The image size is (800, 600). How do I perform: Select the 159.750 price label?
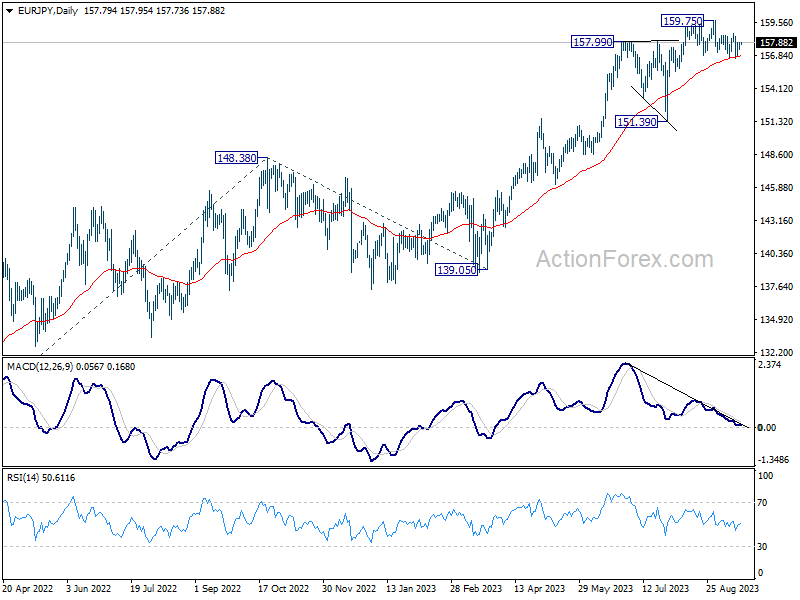683,21
